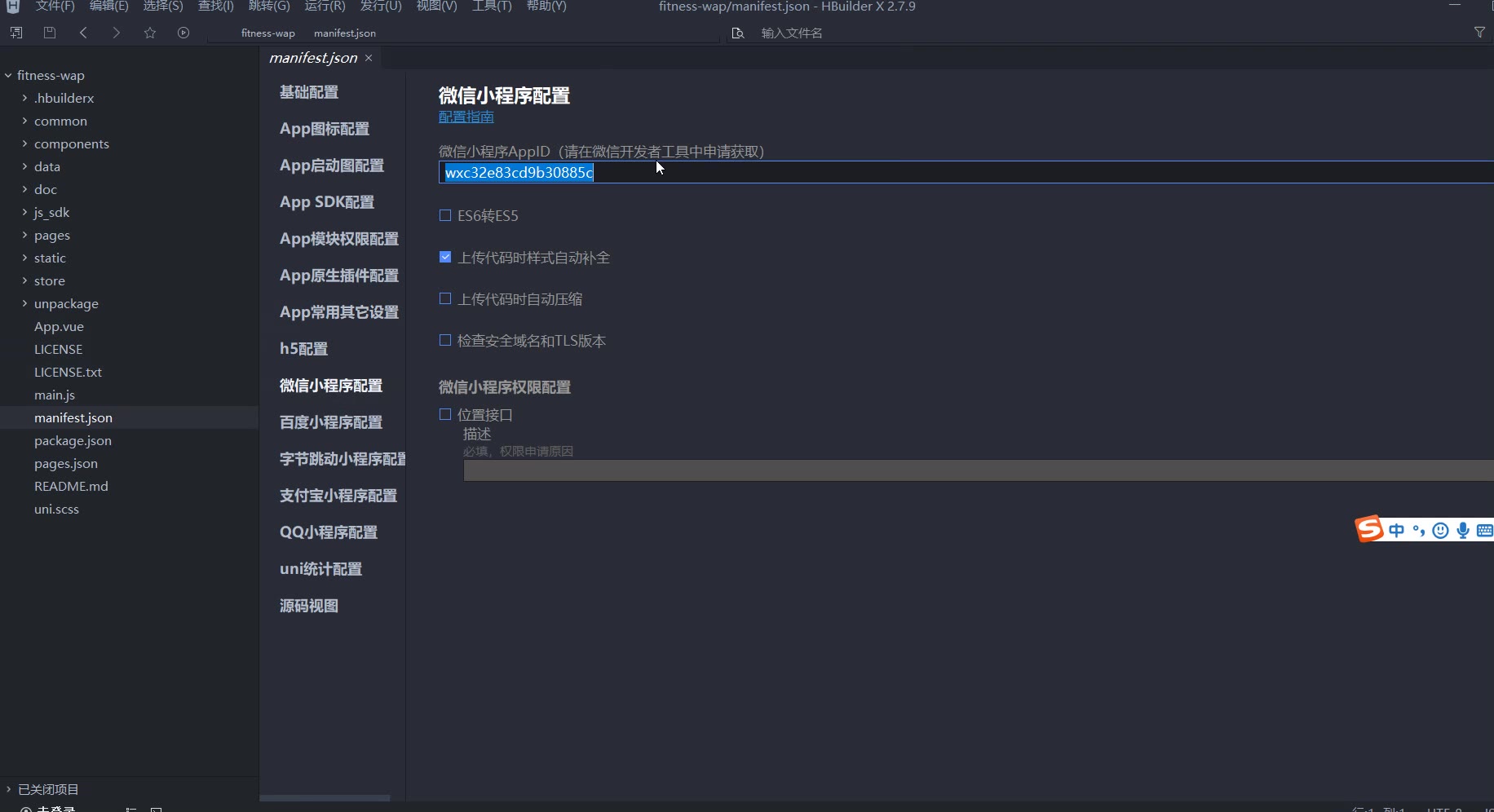Uncheck 上传代码时样式自动补全 checkbox

click(x=445, y=257)
